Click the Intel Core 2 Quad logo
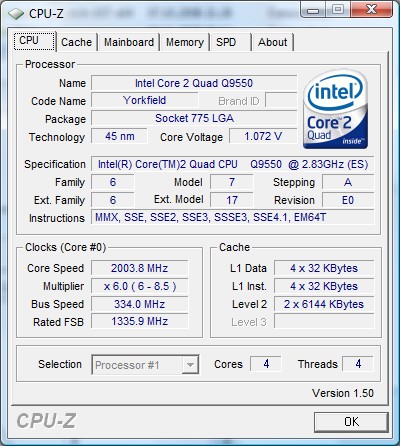This screenshot has height=446, width=400. point(335,109)
